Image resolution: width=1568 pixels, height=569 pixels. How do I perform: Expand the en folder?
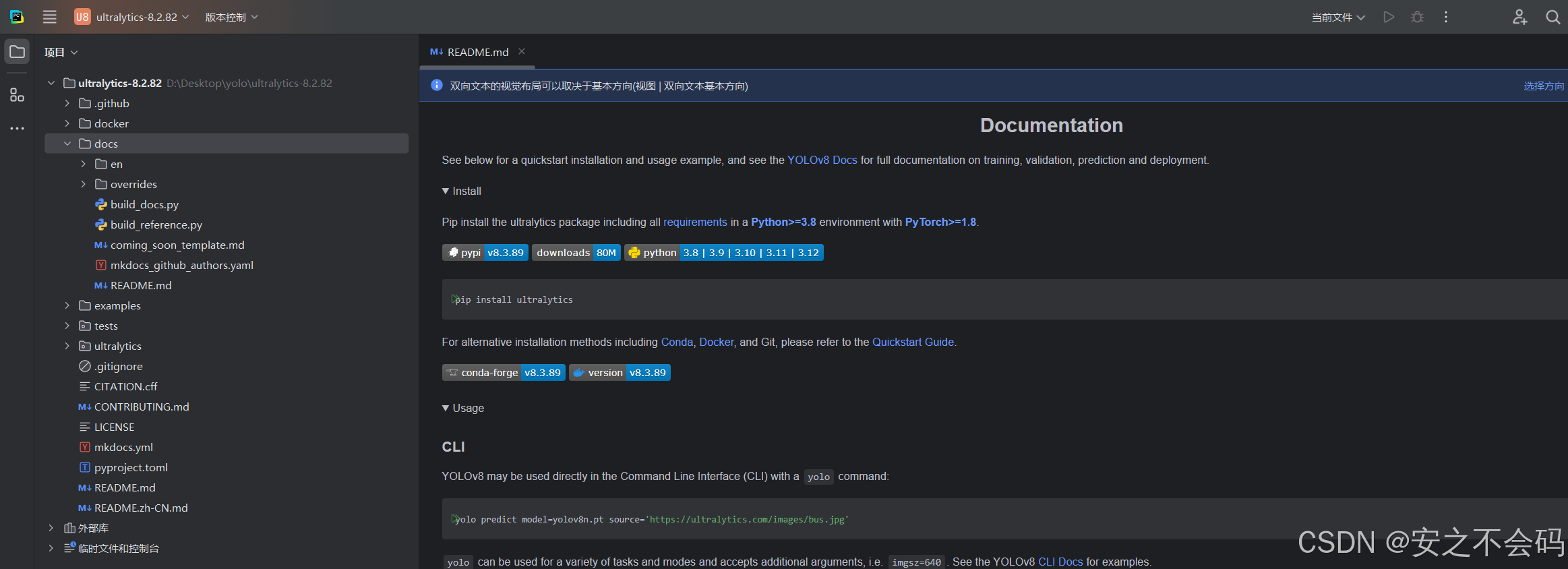point(84,164)
